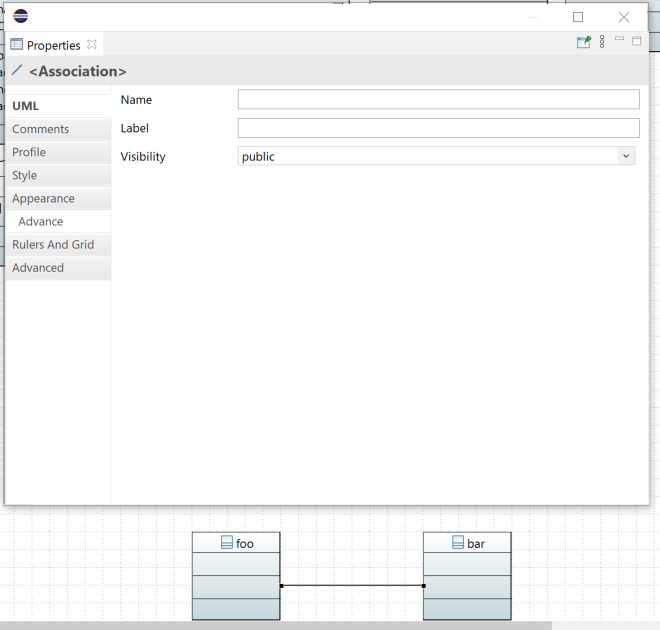This screenshot has width=660, height=630.
Task: Open the Appearance properties tab
Action: (x=58, y=198)
